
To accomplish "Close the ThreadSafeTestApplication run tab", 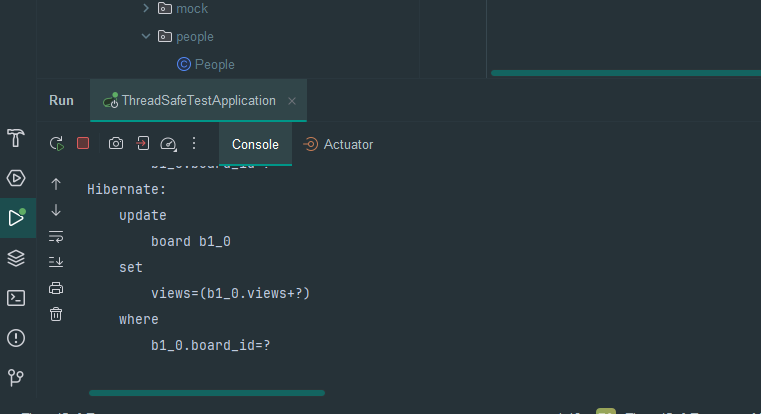I will click(292, 101).
